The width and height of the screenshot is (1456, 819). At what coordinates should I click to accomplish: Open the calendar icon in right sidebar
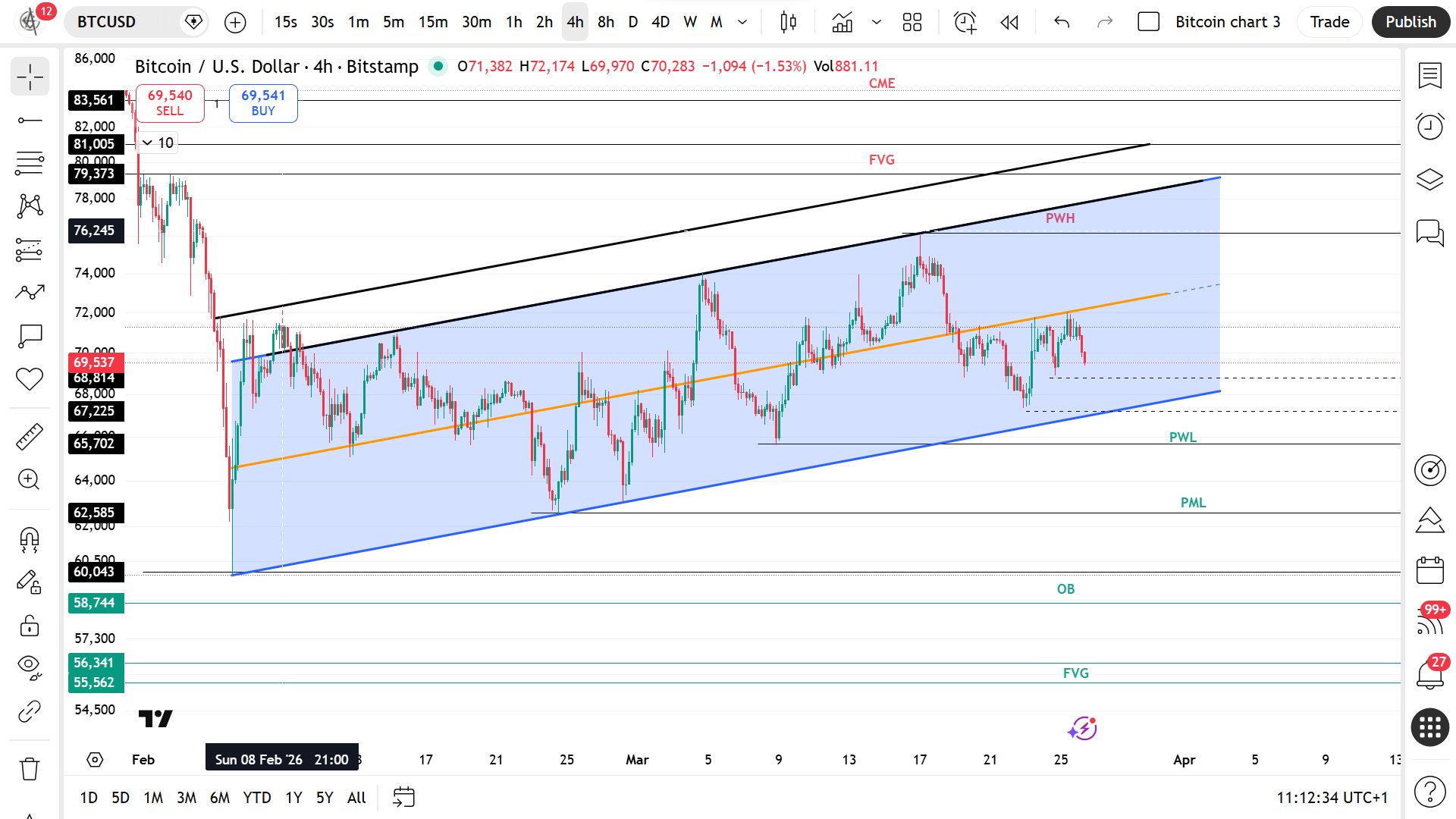(x=1429, y=570)
